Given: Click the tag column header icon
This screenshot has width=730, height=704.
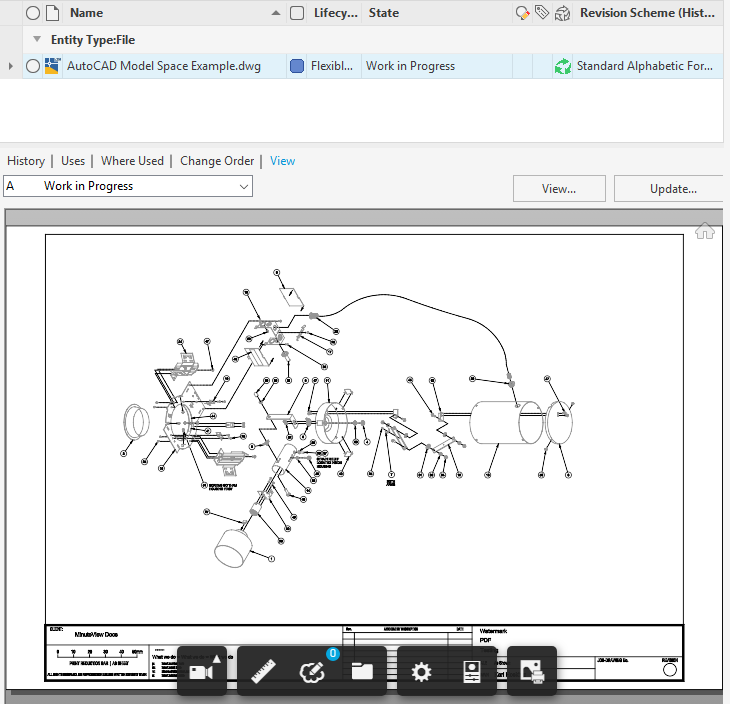Looking at the screenshot, I should tap(542, 13).
